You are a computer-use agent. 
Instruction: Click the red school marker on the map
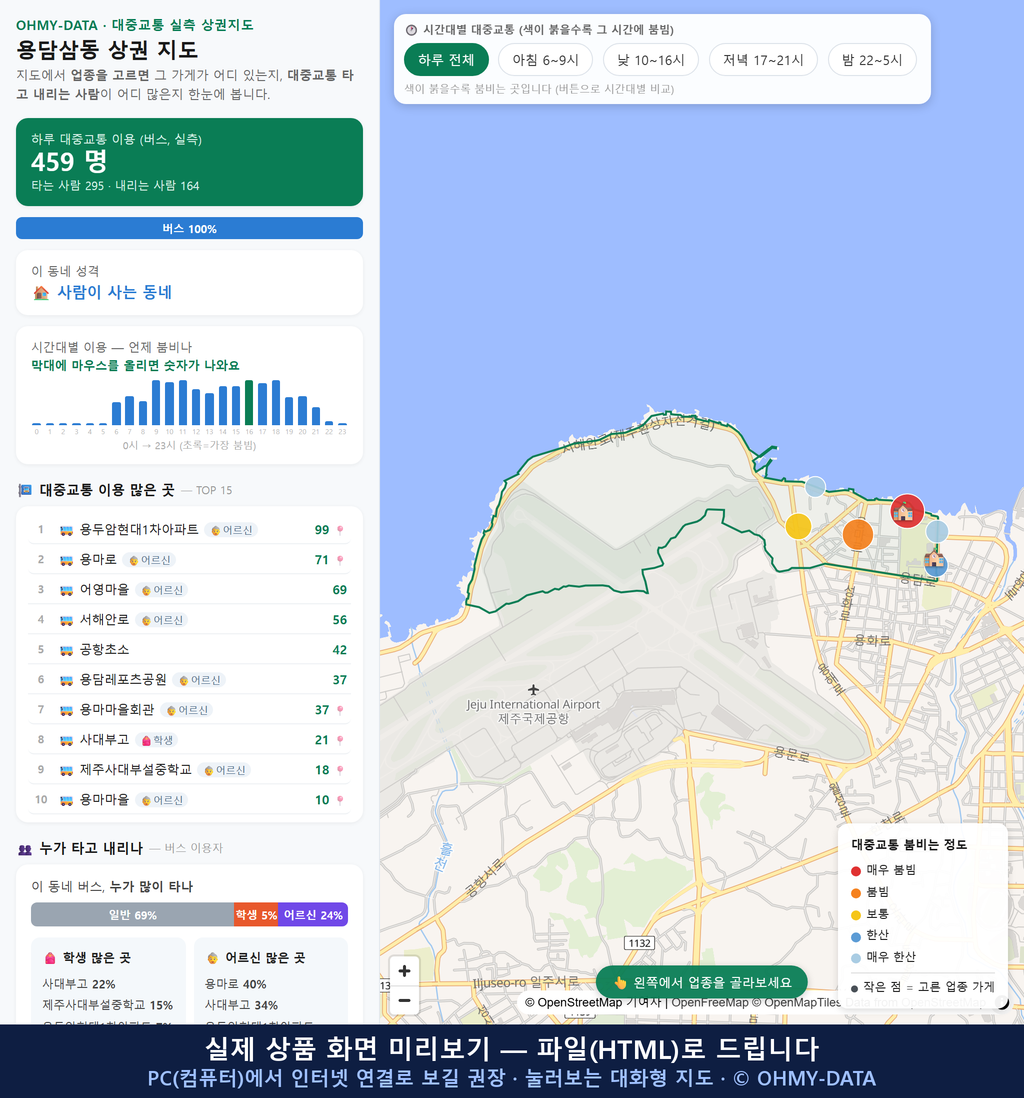tap(906, 511)
